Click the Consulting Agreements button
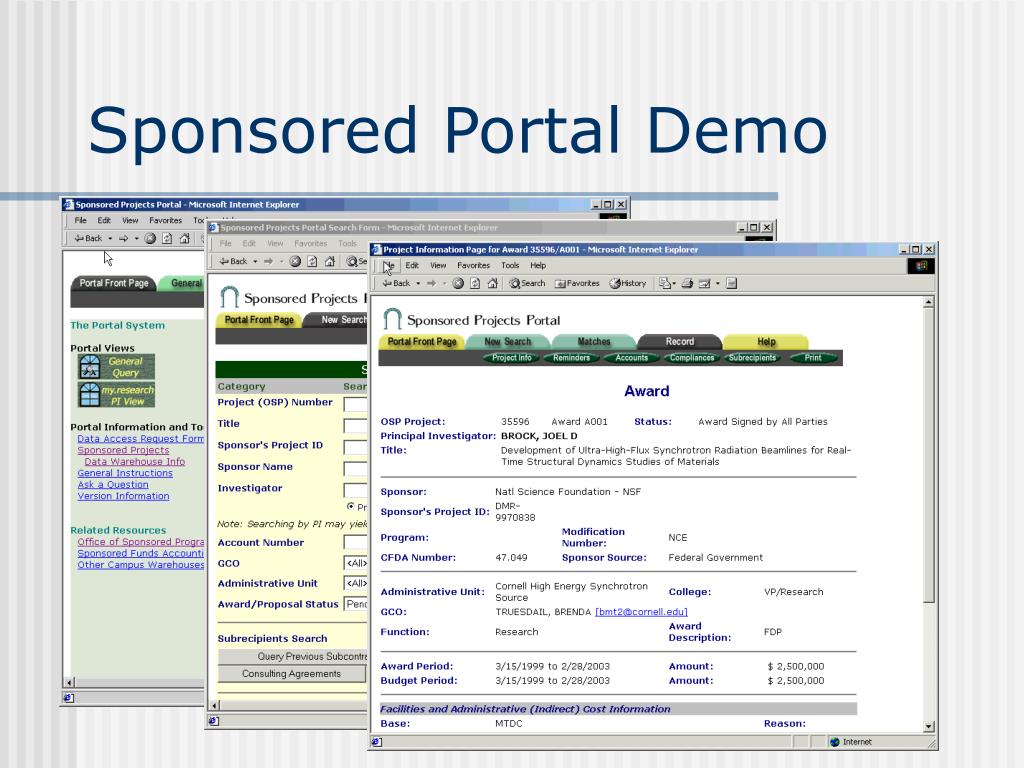1024x768 pixels. (x=291, y=674)
